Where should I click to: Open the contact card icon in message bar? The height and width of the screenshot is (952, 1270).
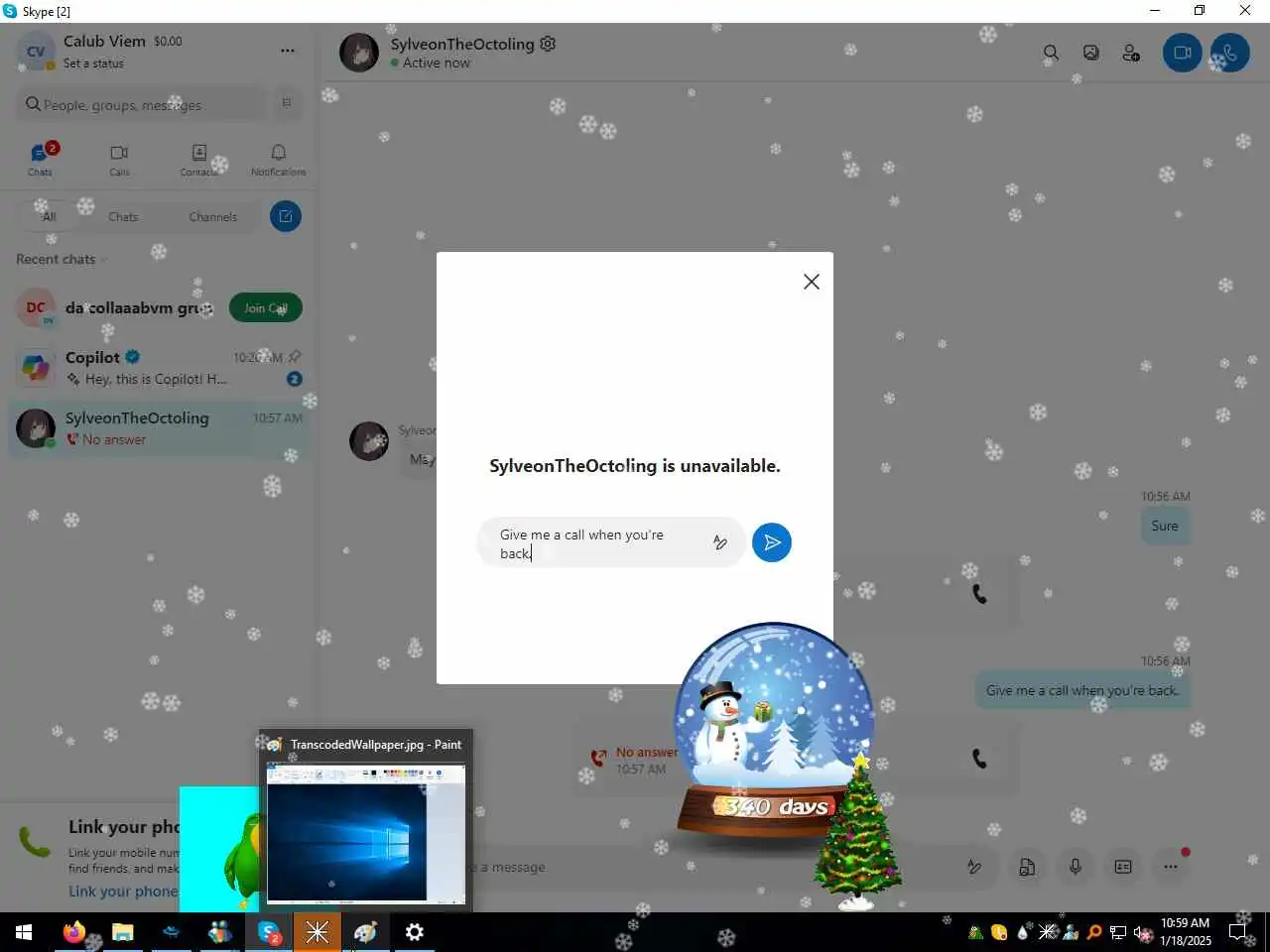1123,867
